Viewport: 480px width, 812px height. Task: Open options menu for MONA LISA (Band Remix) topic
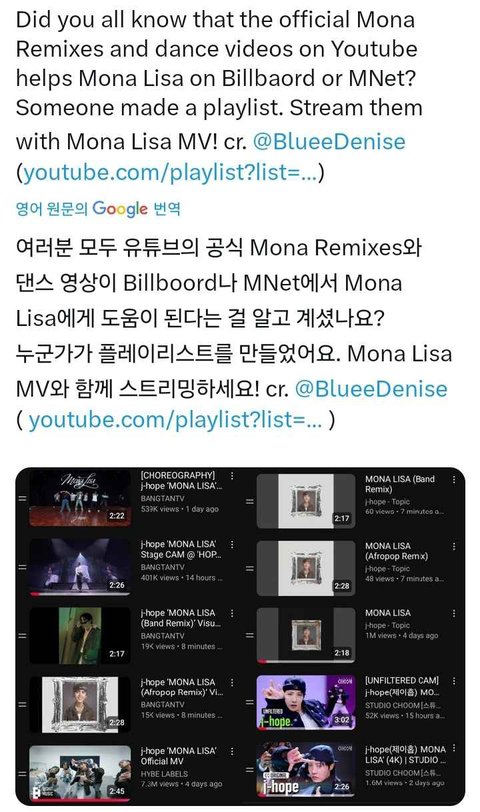(x=454, y=480)
